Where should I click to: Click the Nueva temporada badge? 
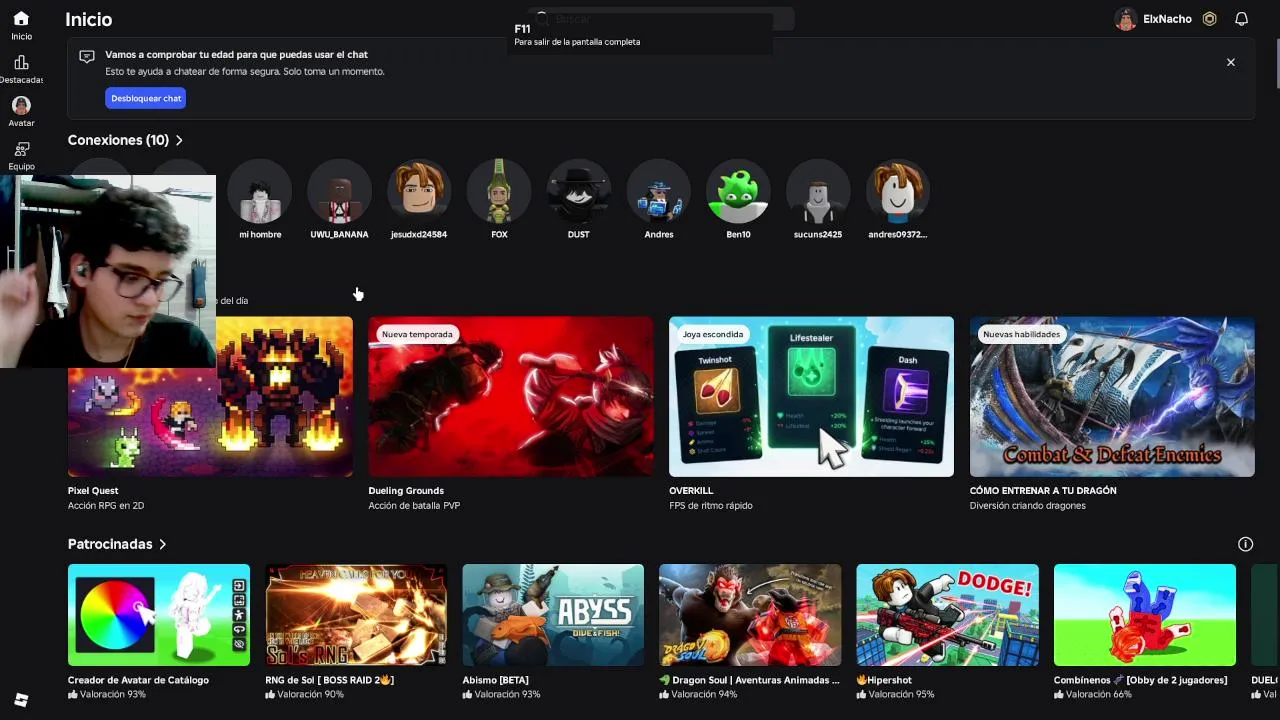[417, 334]
